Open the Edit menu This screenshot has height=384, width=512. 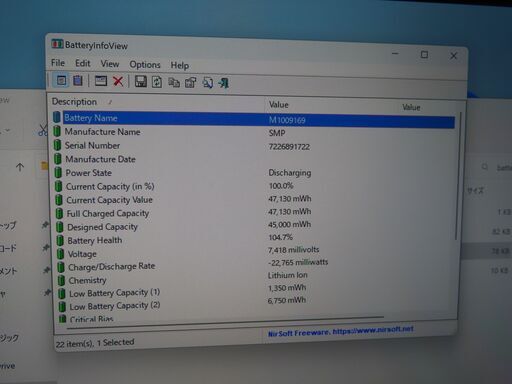click(82, 63)
